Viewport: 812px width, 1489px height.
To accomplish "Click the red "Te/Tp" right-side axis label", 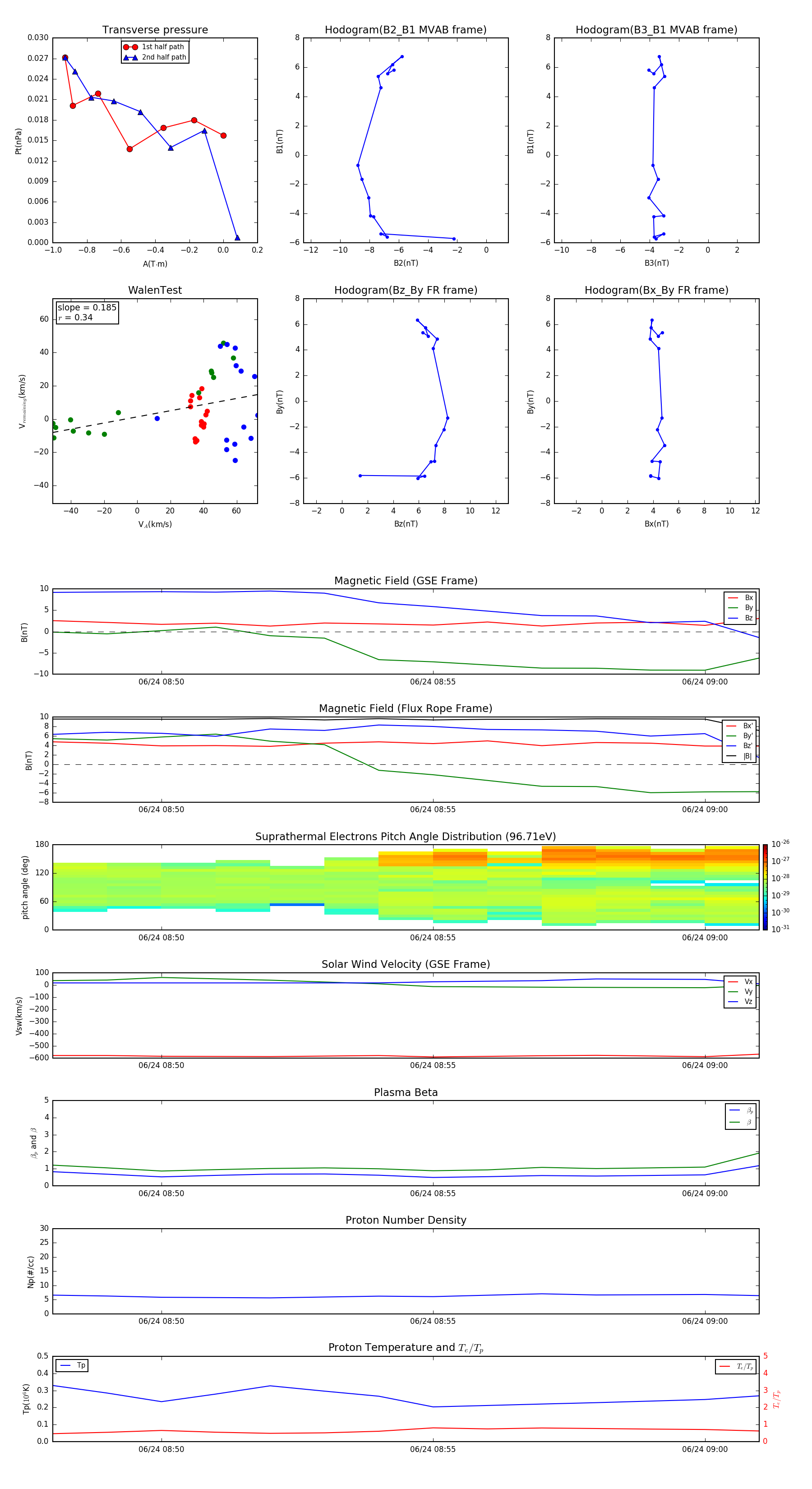I will 776,1399.
